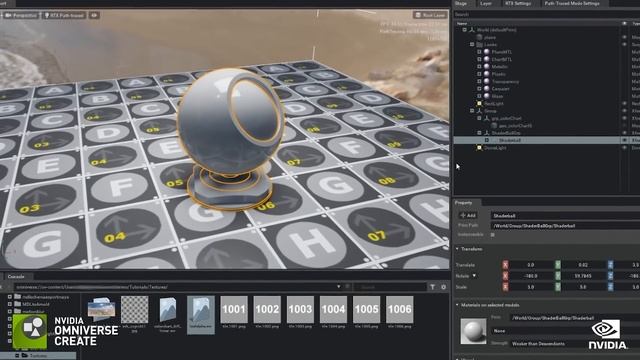Select the checkerboard texture thumbnail
640x360 pixels.
pyautogui.click(x=135, y=310)
